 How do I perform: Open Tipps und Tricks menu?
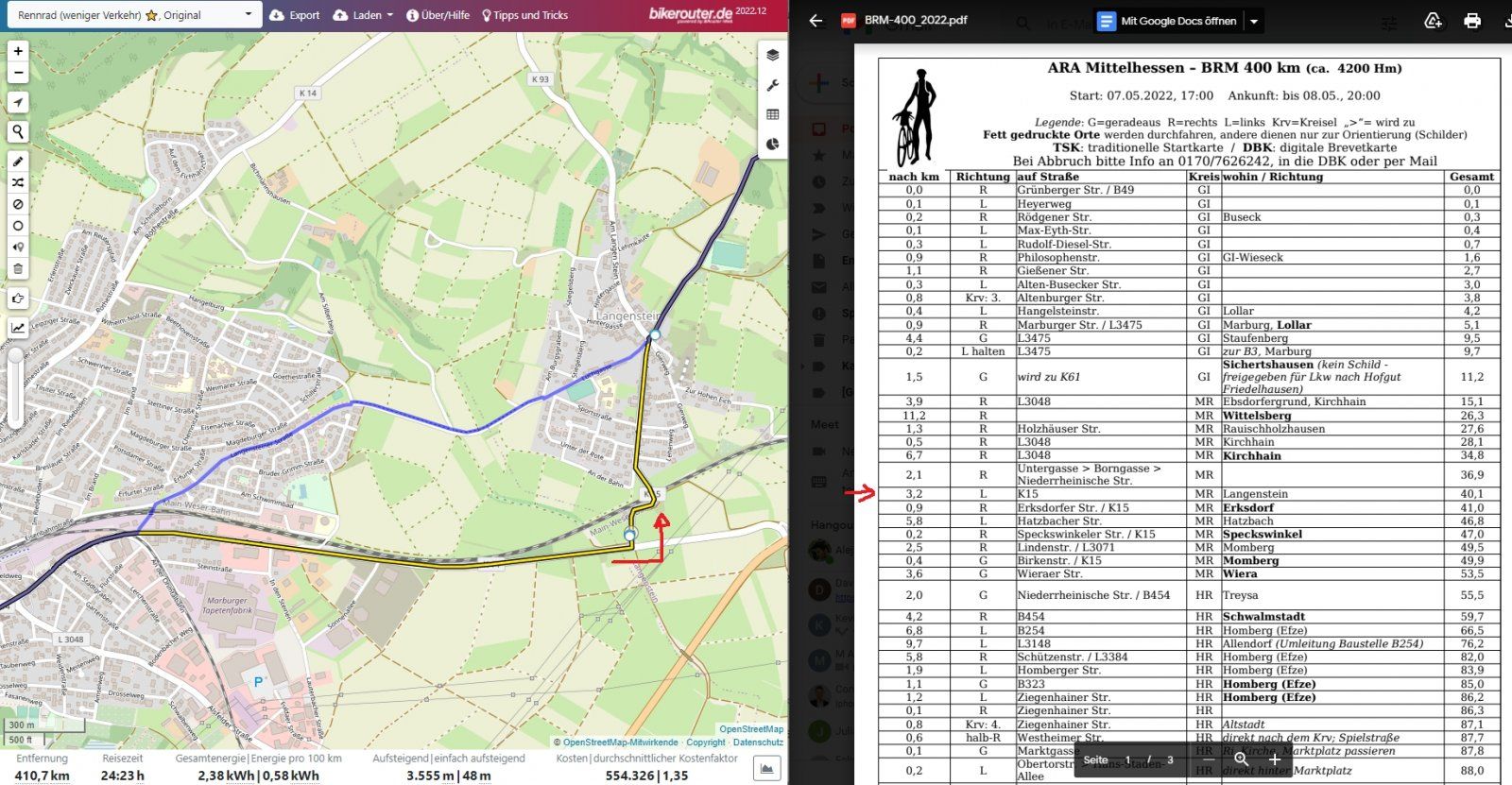[x=524, y=15]
